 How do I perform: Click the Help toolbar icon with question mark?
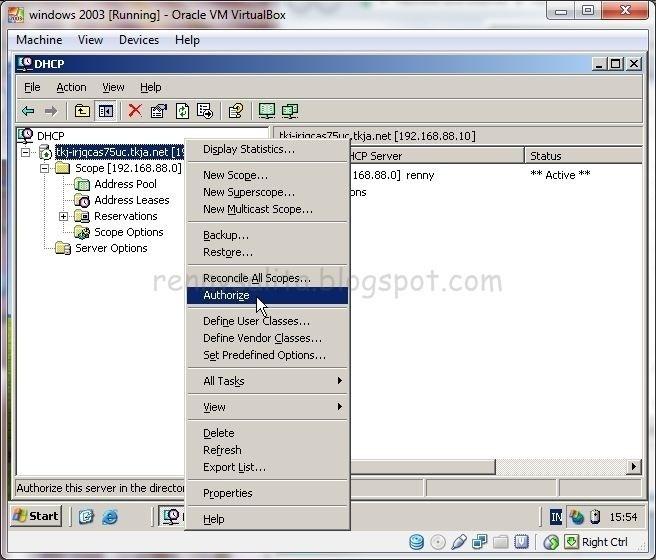[236, 111]
